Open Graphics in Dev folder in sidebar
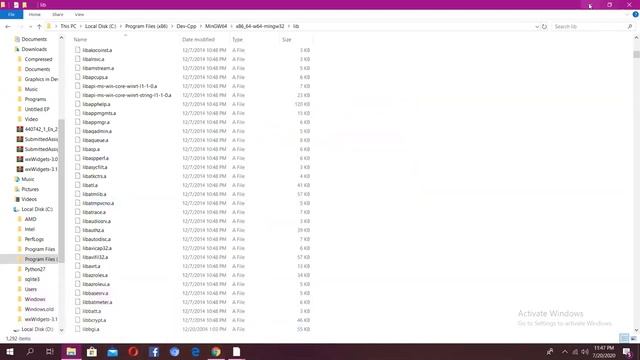This screenshot has height=360, width=640. pos(41,79)
